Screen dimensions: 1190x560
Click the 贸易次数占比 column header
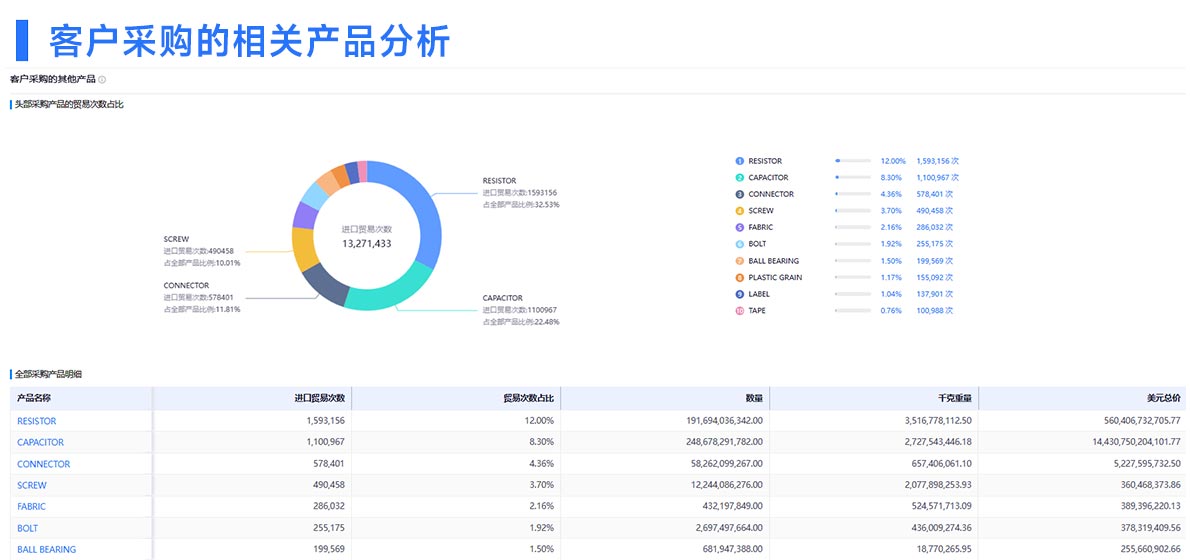(x=528, y=398)
